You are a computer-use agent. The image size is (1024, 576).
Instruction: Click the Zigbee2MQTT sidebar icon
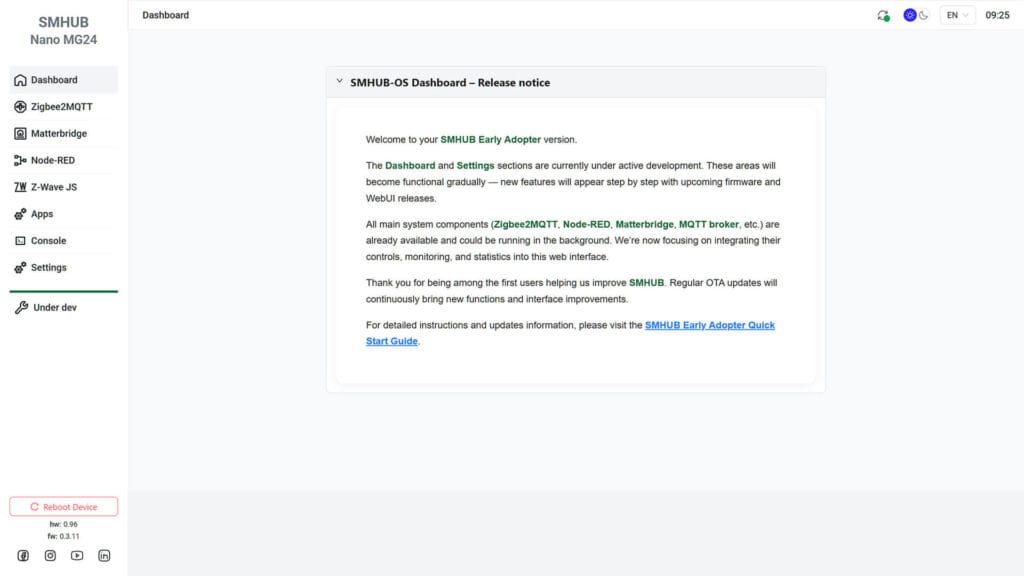pyautogui.click(x=21, y=107)
